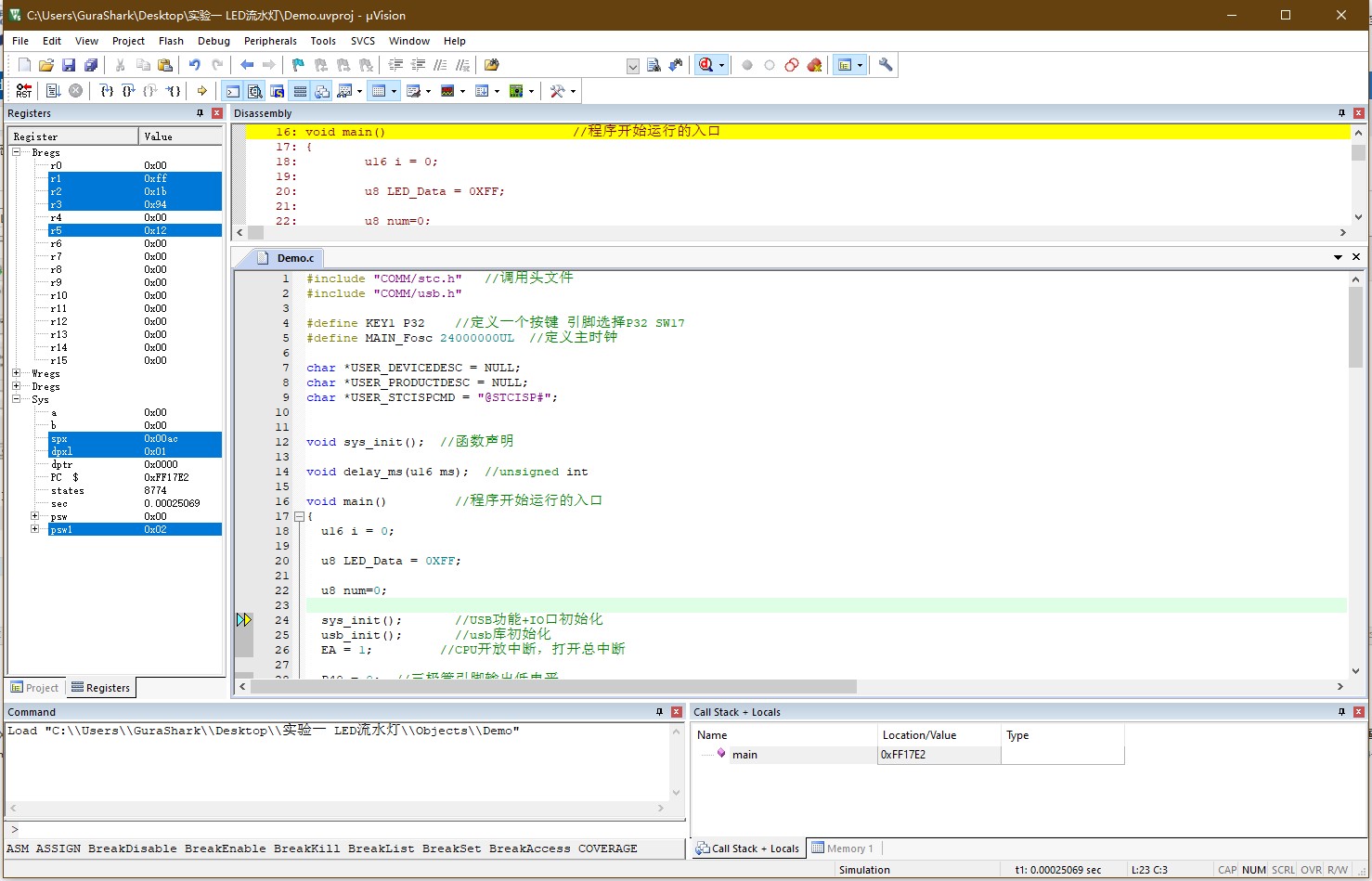Image resolution: width=1372 pixels, height=881 pixels.
Task: Click the Show Next Statement yellow arrow
Action: [x=202, y=91]
